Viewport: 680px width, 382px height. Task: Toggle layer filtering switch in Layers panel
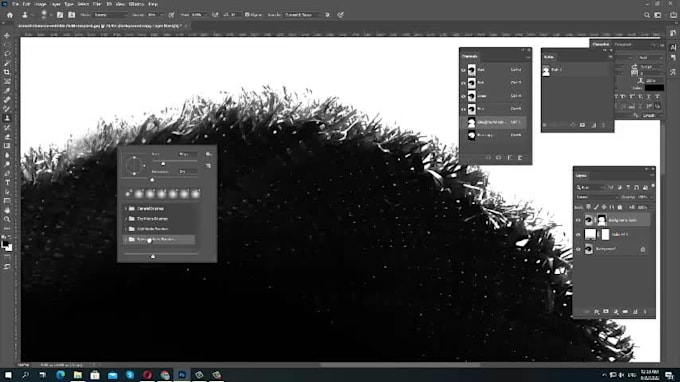[653, 187]
